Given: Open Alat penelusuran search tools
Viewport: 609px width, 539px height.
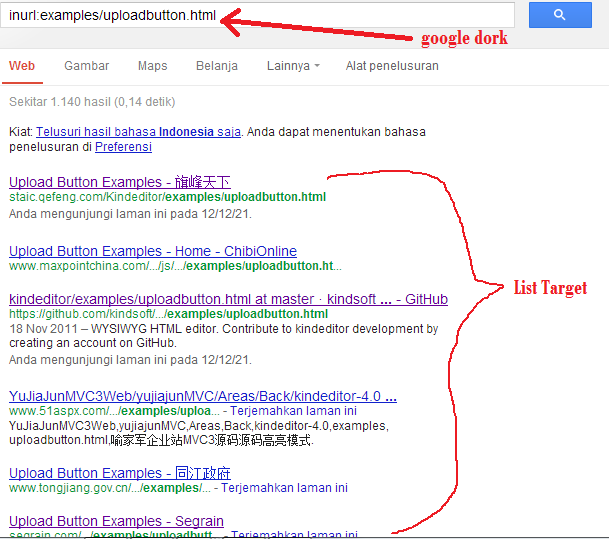Looking at the screenshot, I should click(x=392, y=66).
